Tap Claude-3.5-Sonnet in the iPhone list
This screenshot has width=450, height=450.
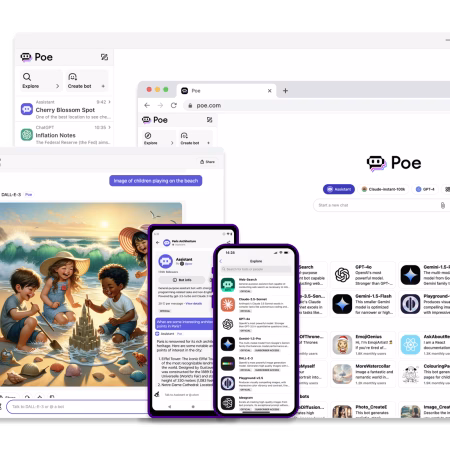coord(255,305)
